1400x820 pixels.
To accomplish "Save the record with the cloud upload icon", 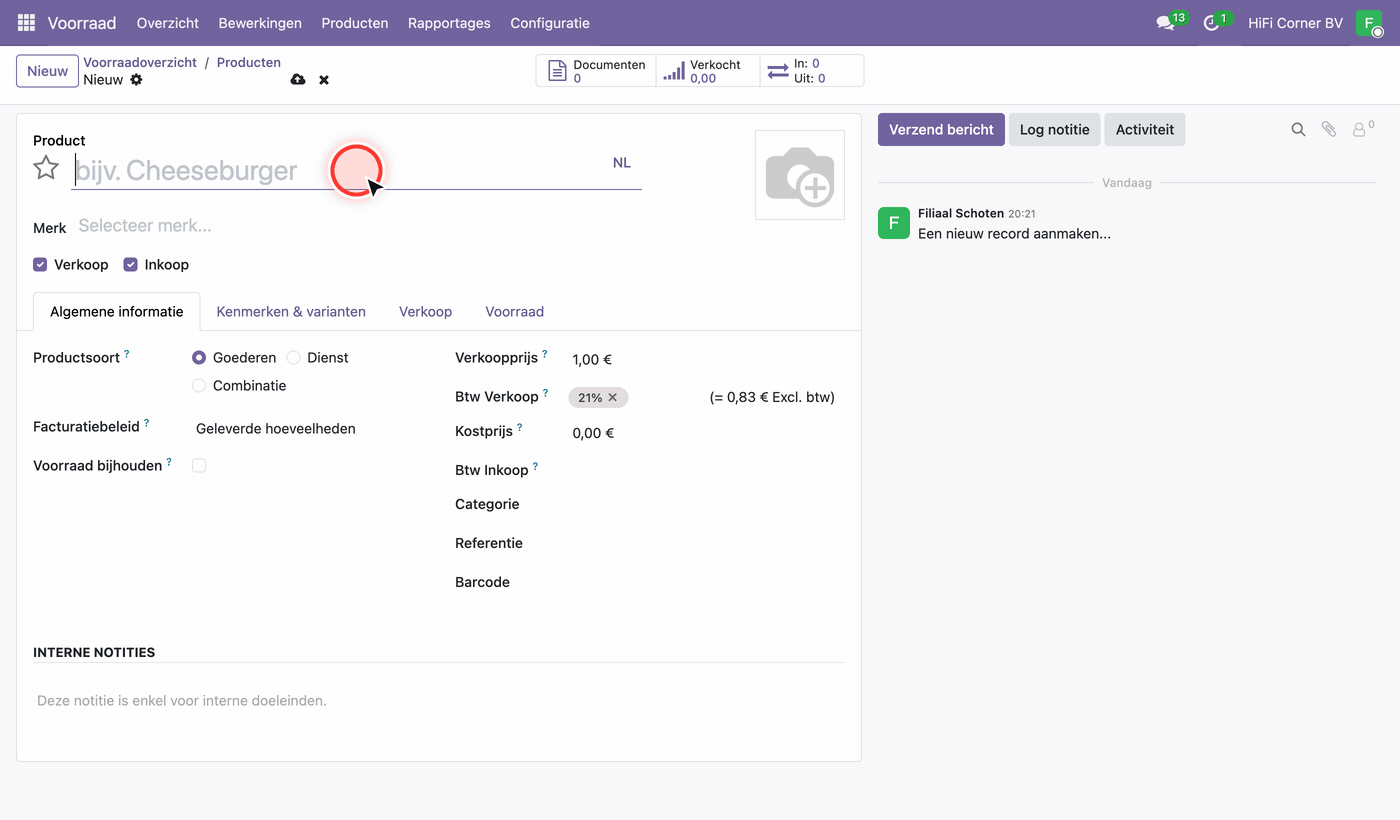I will (x=298, y=80).
